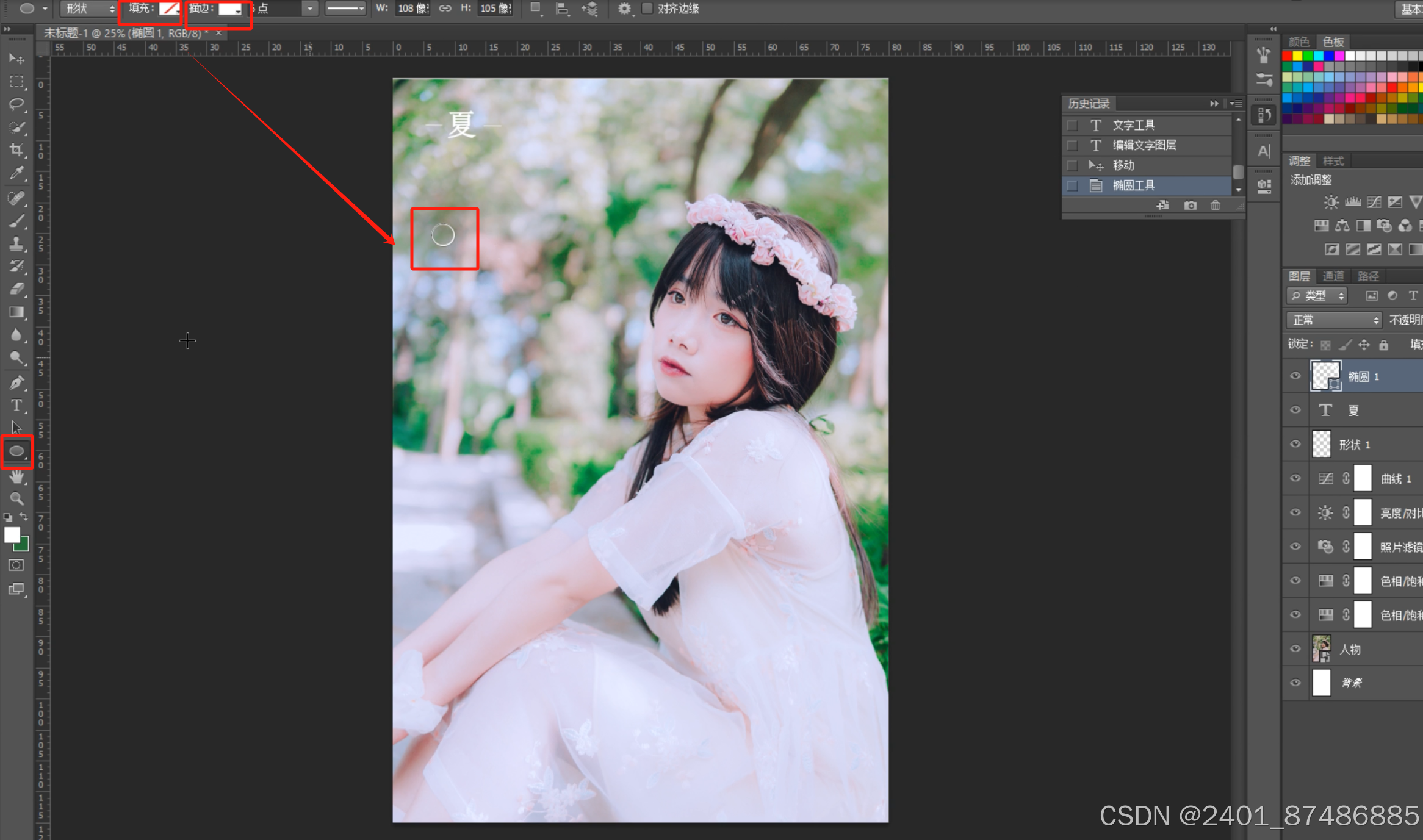Hide the 椭圆 1 layer

(x=1295, y=376)
